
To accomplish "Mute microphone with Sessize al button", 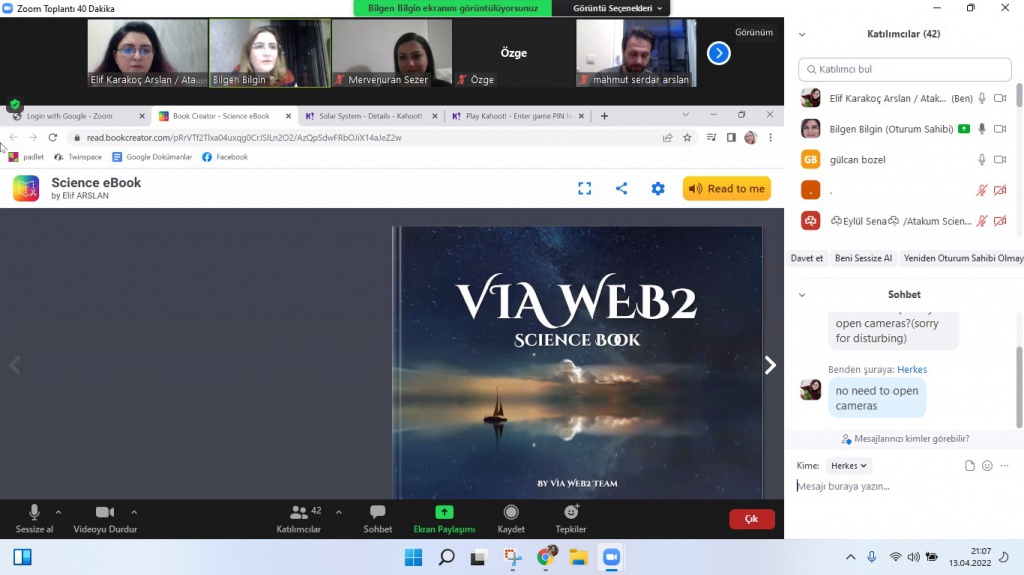I will (x=34, y=519).
